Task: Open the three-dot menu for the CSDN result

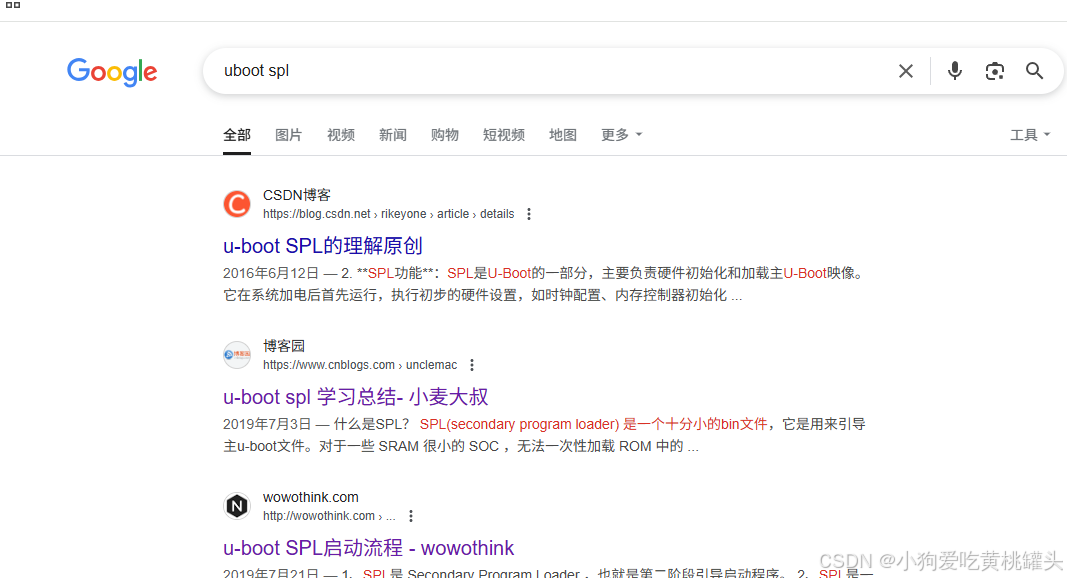Action: point(529,213)
